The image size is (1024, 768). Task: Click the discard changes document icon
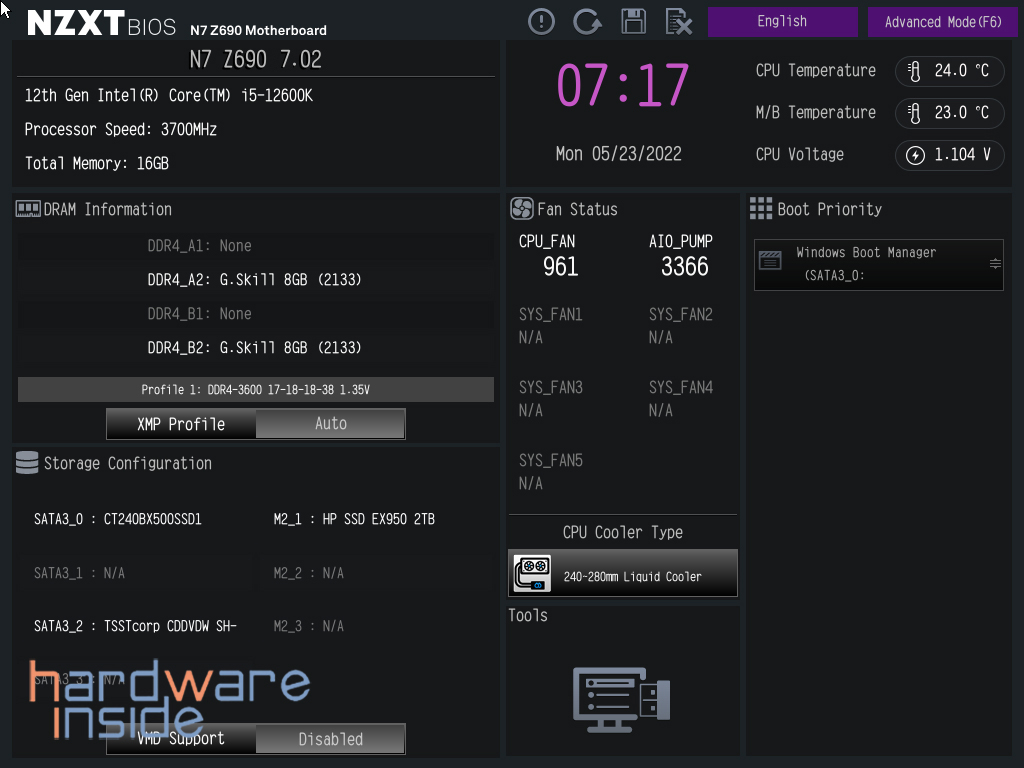[x=678, y=21]
